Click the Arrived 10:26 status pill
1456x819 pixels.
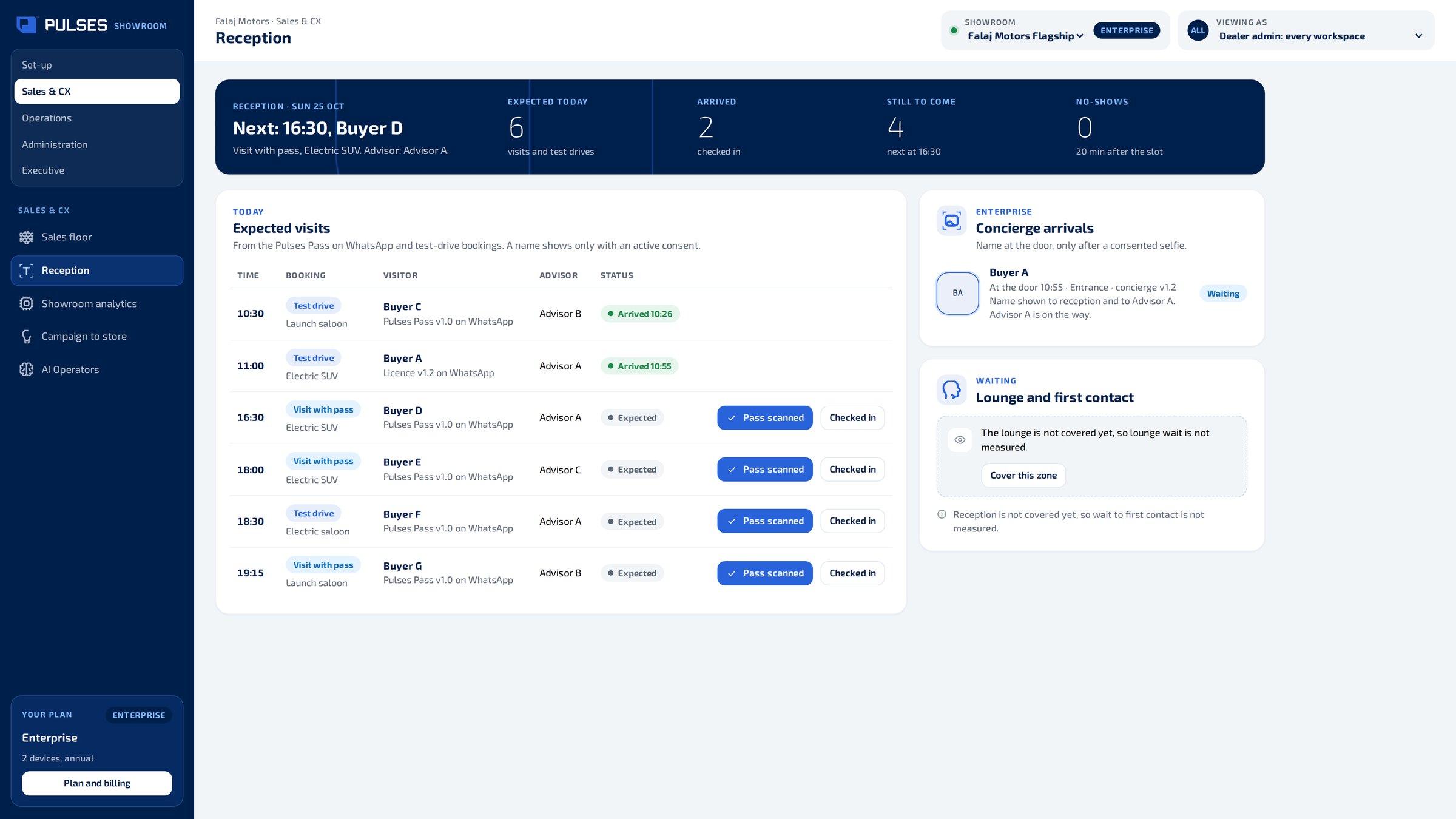point(639,314)
